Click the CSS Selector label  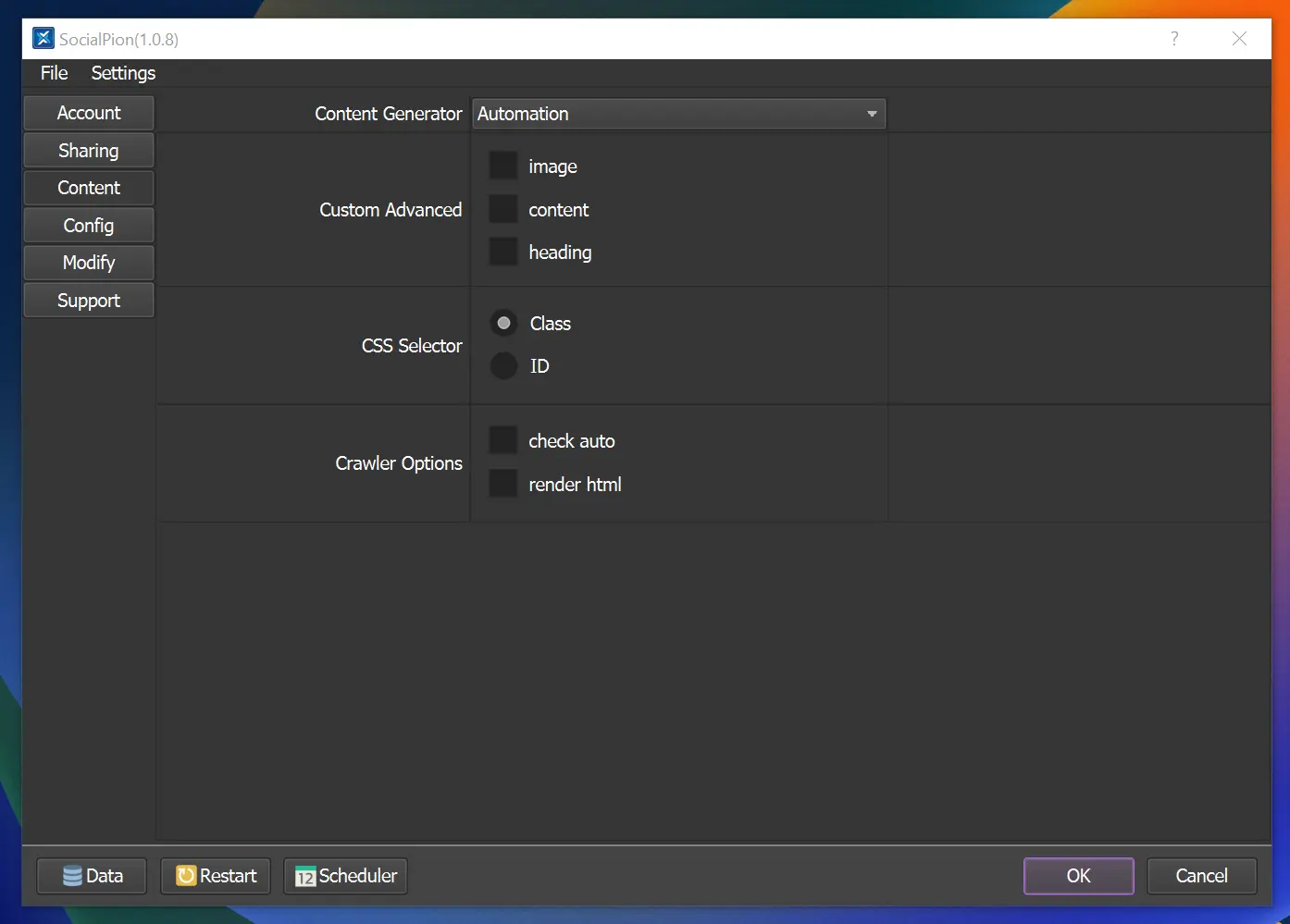412,346
